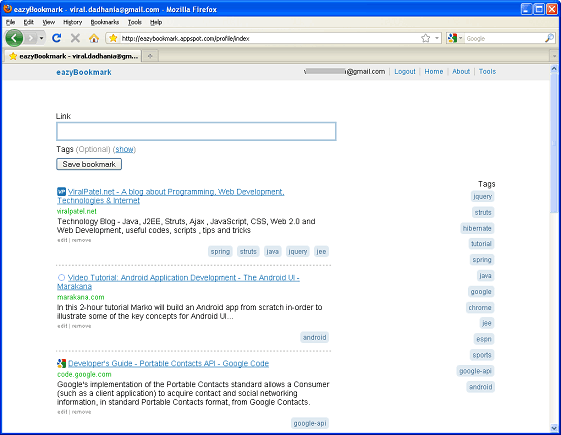Open the File menu
The width and height of the screenshot is (561, 435).
coord(10,22)
